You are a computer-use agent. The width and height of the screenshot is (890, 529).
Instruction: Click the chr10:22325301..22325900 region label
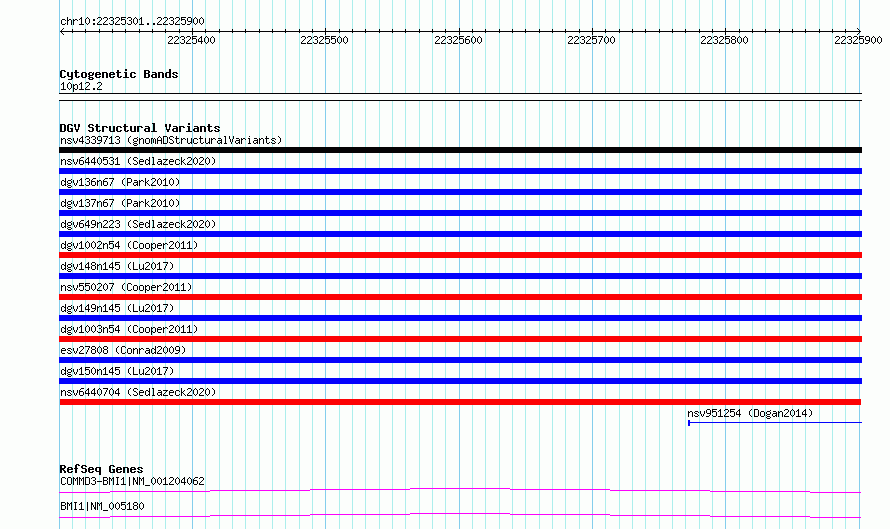coord(132,21)
